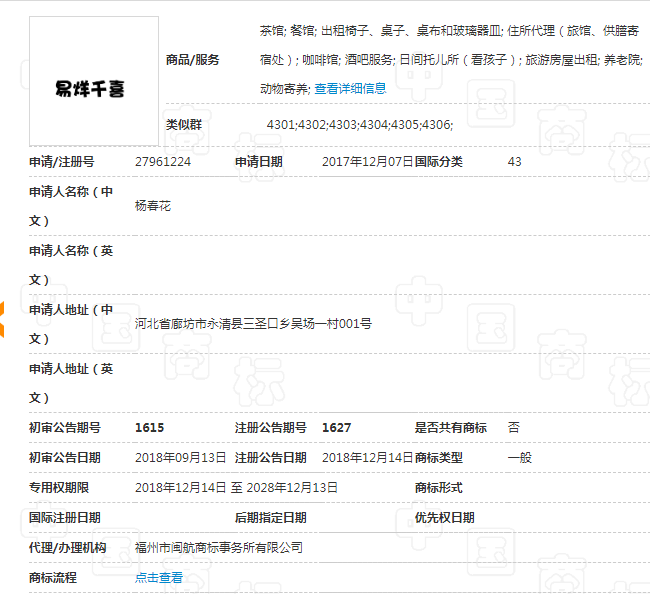
Task: Select the registration number 27961224
Action: pos(163,162)
